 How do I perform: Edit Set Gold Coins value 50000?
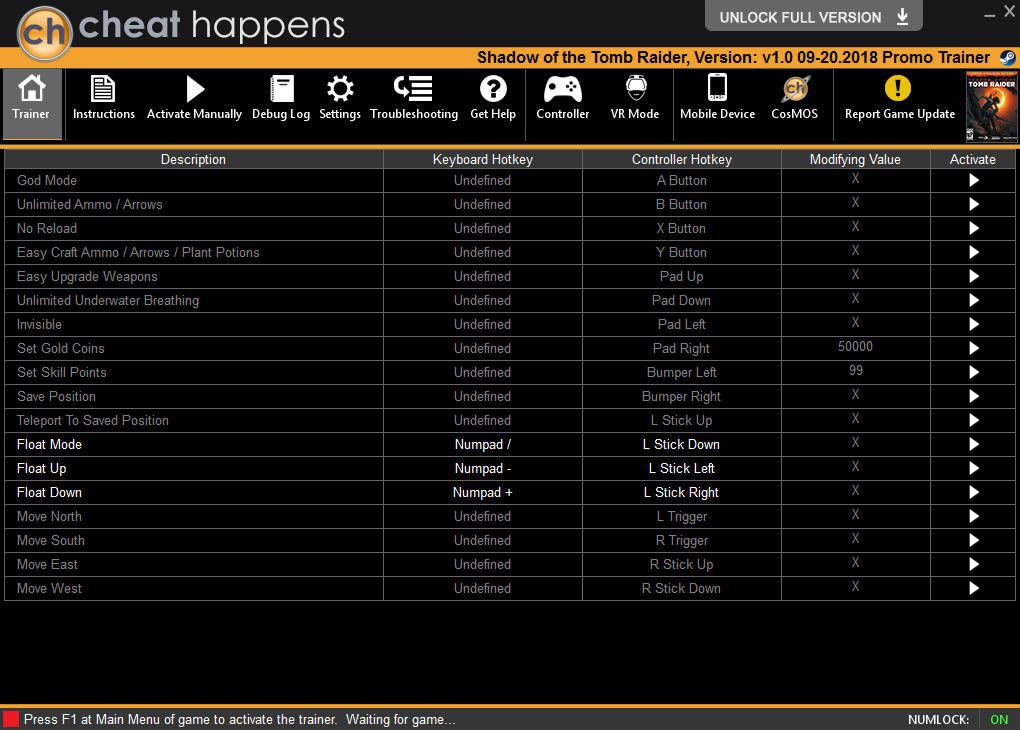[855, 347]
